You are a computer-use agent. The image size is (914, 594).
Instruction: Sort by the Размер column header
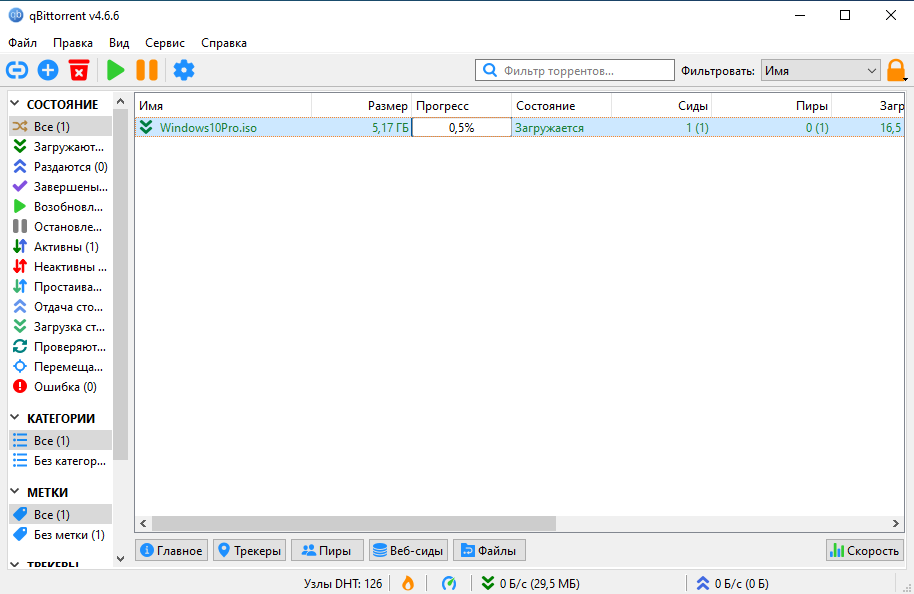point(361,106)
